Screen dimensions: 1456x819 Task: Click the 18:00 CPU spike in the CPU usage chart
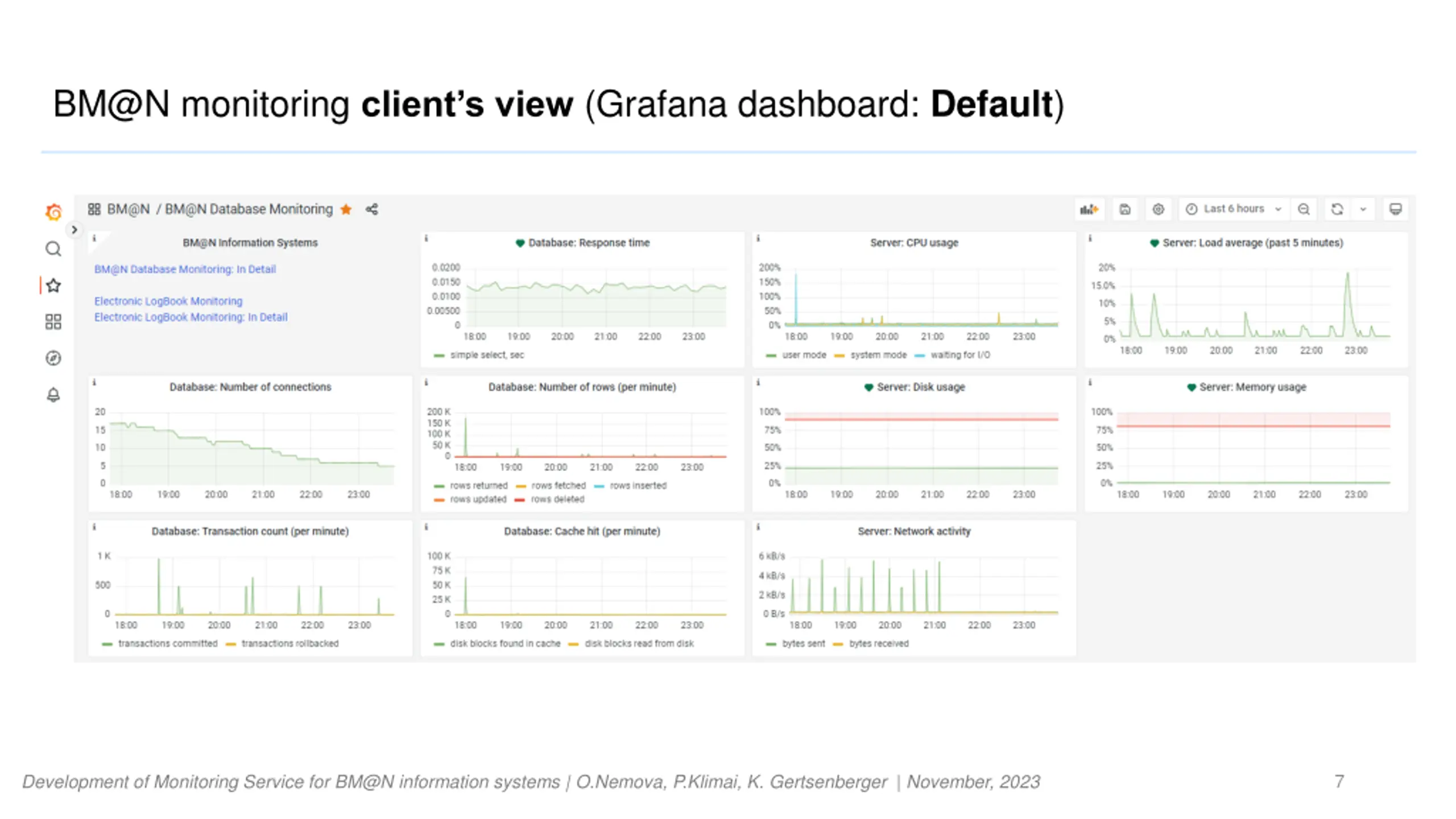pyautogui.click(x=796, y=299)
